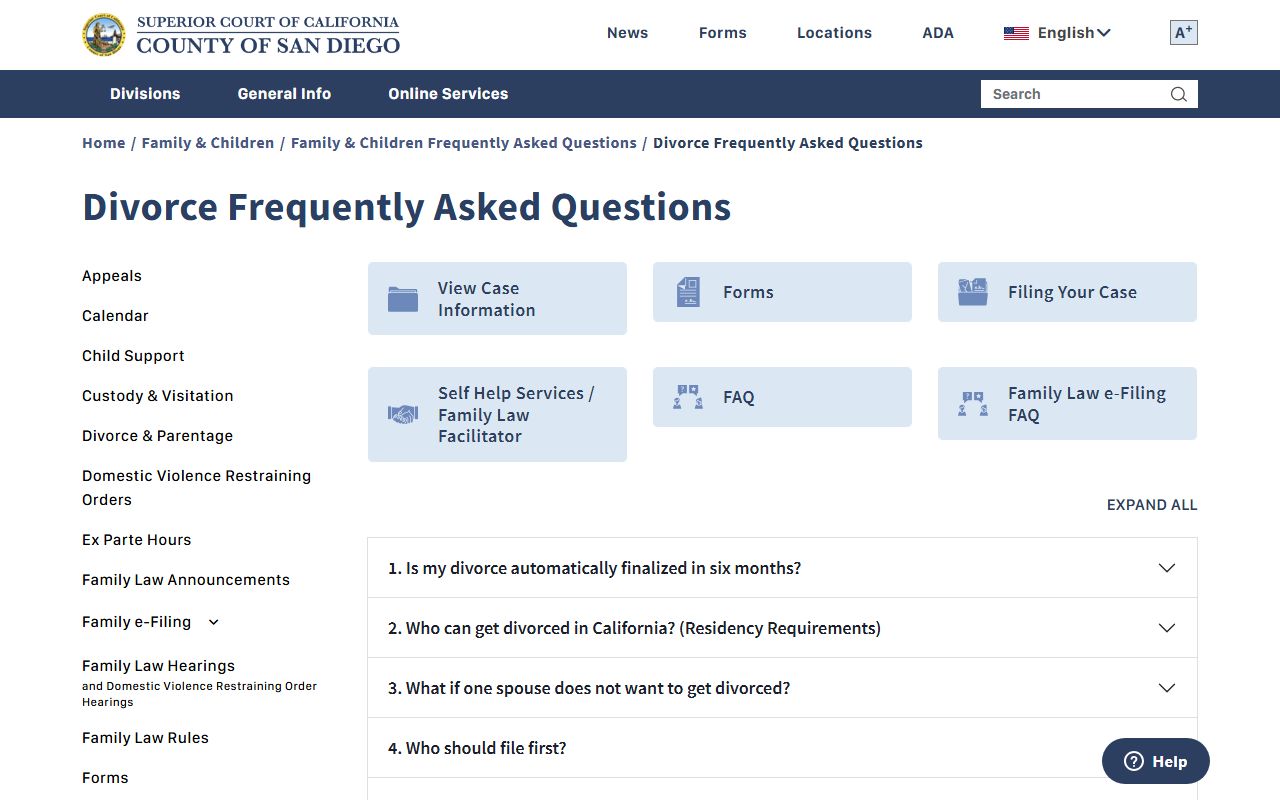The height and width of the screenshot is (800, 1280).
Task: Click the San Diego Superior Court seal logo
Action: [x=104, y=35]
